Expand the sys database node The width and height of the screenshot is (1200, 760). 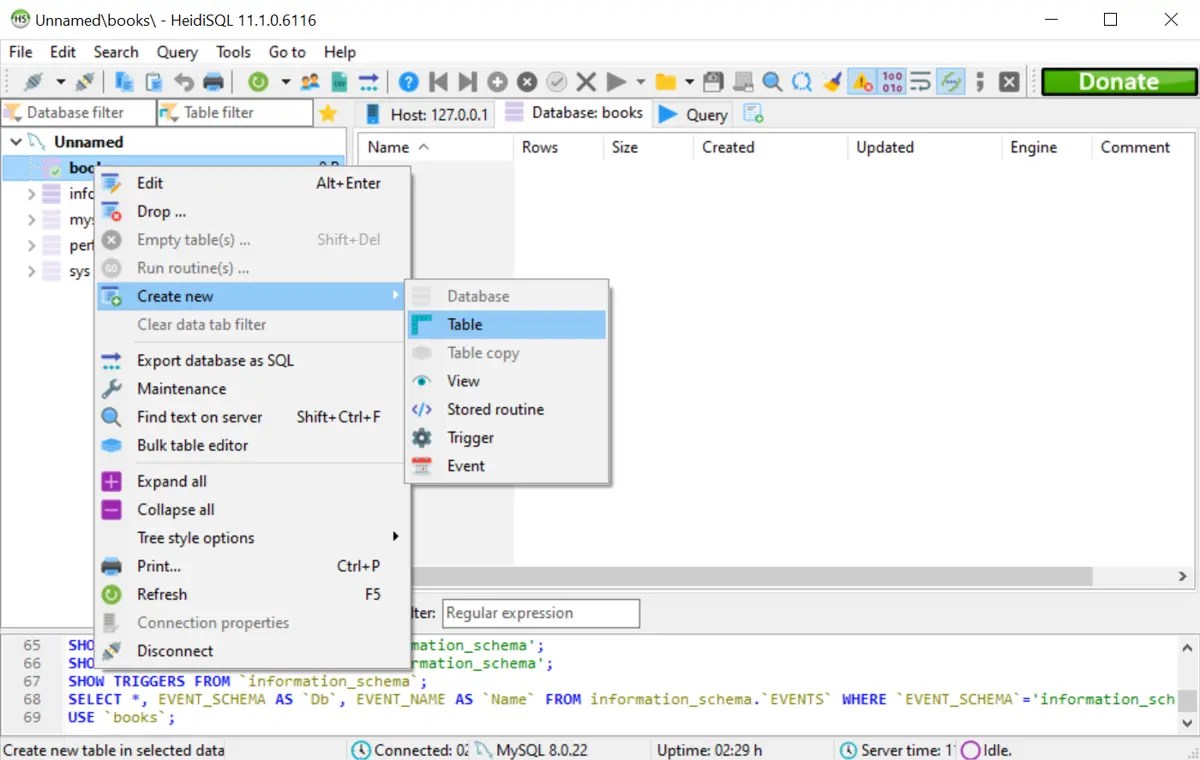pos(30,271)
